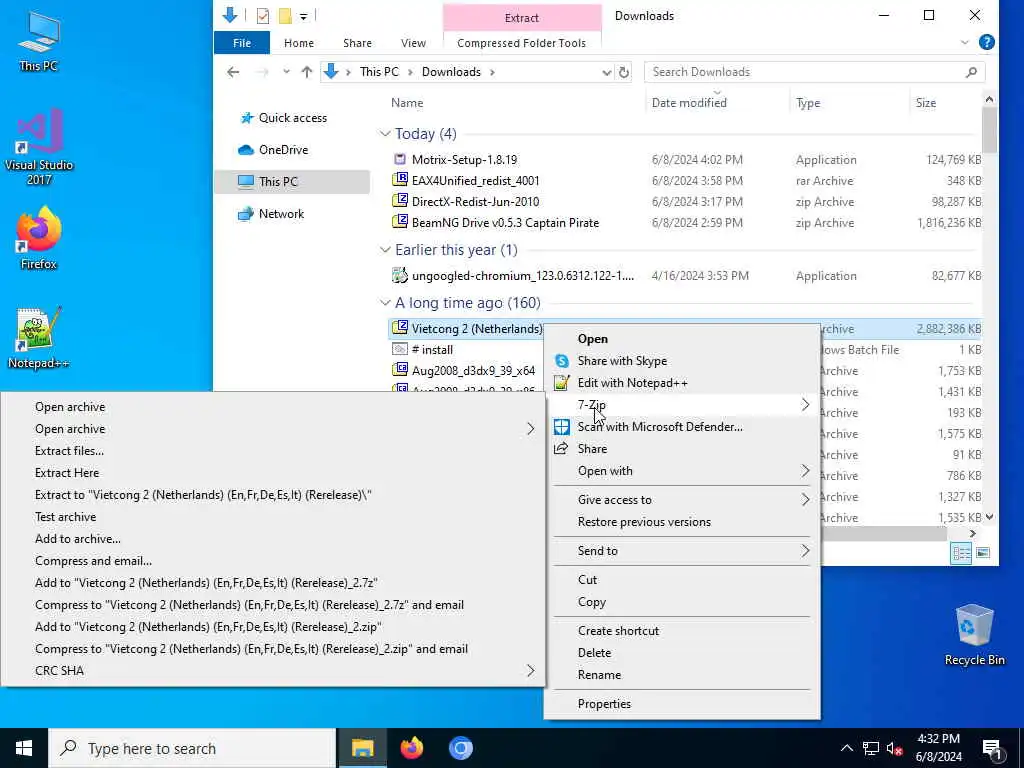Select Quick access in navigation pane
Viewport: 1024px width, 768px height.
293,118
